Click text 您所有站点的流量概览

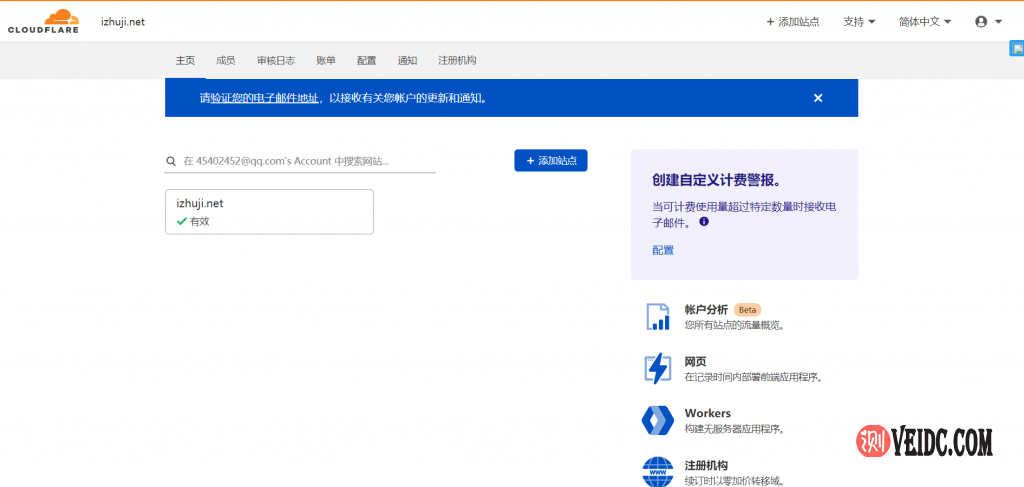[x=734, y=324]
